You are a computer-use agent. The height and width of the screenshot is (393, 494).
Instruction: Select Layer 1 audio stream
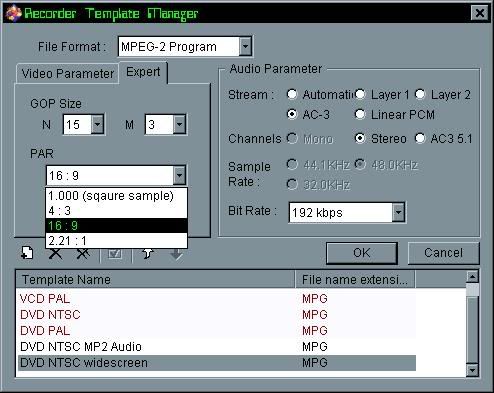(360, 94)
